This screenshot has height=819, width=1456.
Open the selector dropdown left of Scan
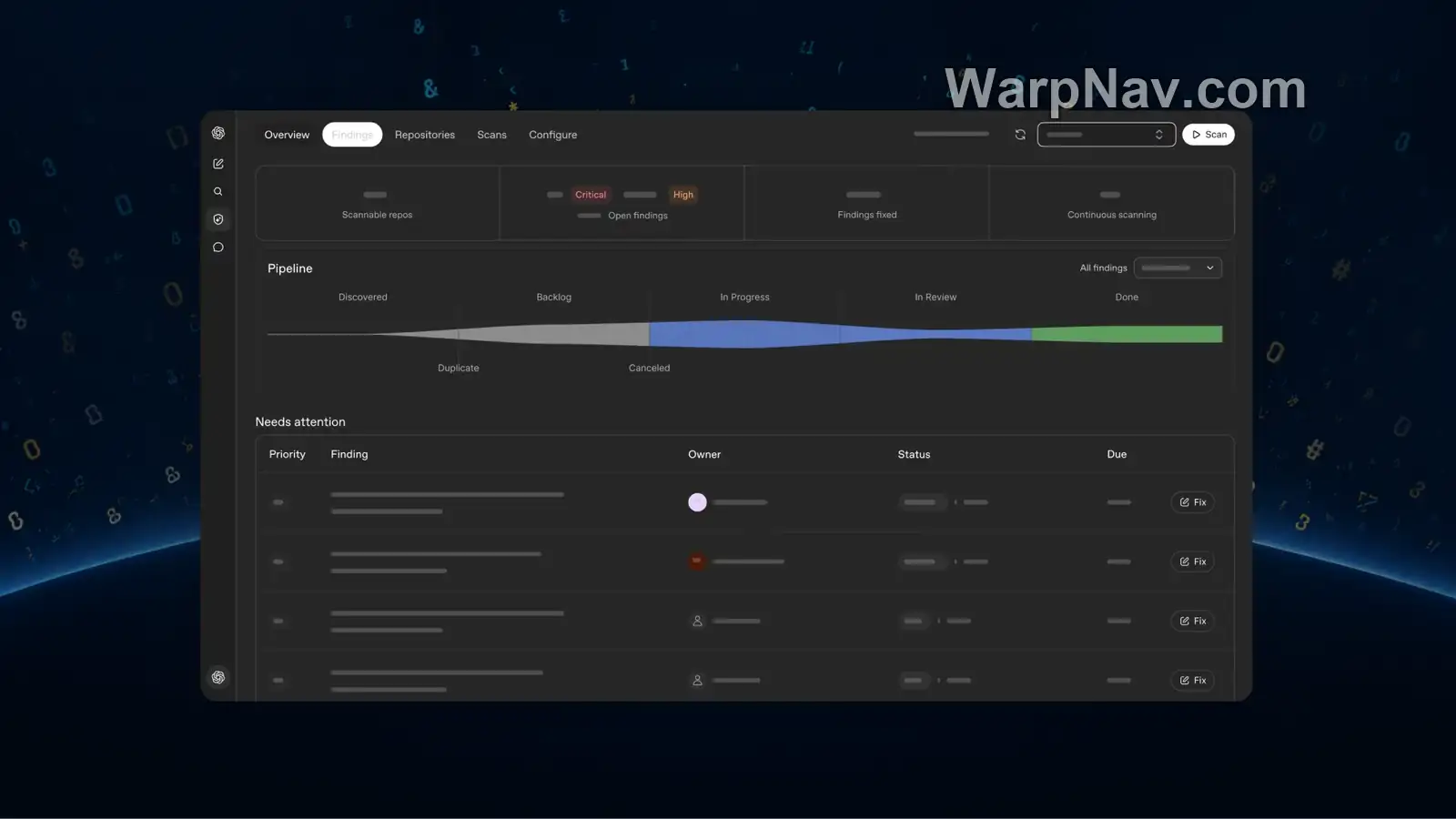click(x=1107, y=135)
